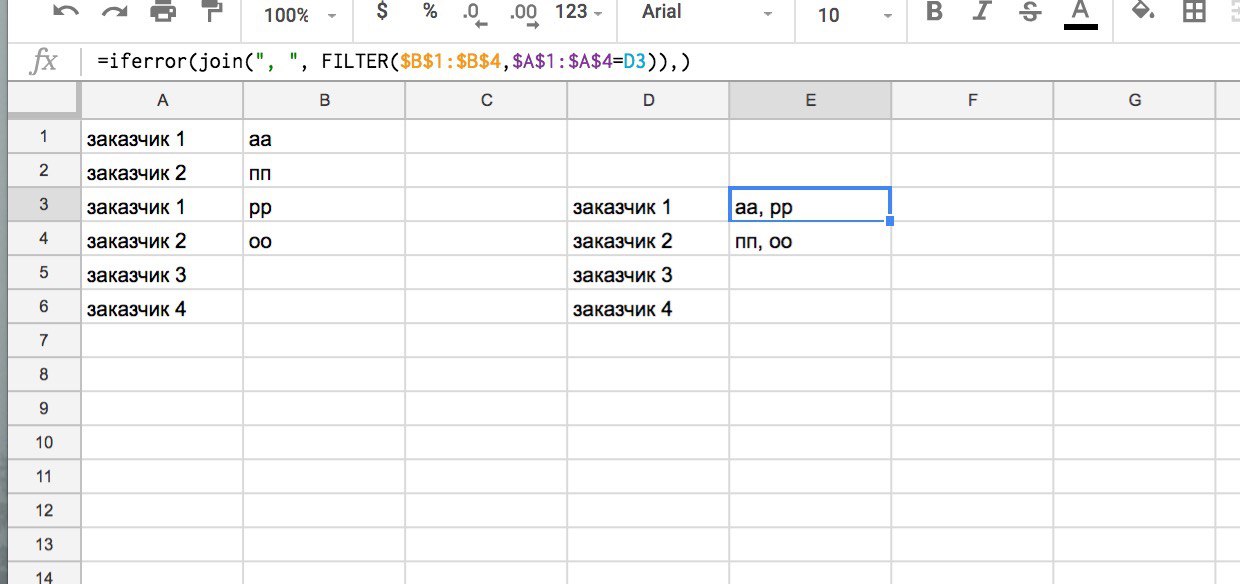The width and height of the screenshot is (1240, 584).
Task: Click cell D6 'заказчик 4'
Action: pos(648,309)
